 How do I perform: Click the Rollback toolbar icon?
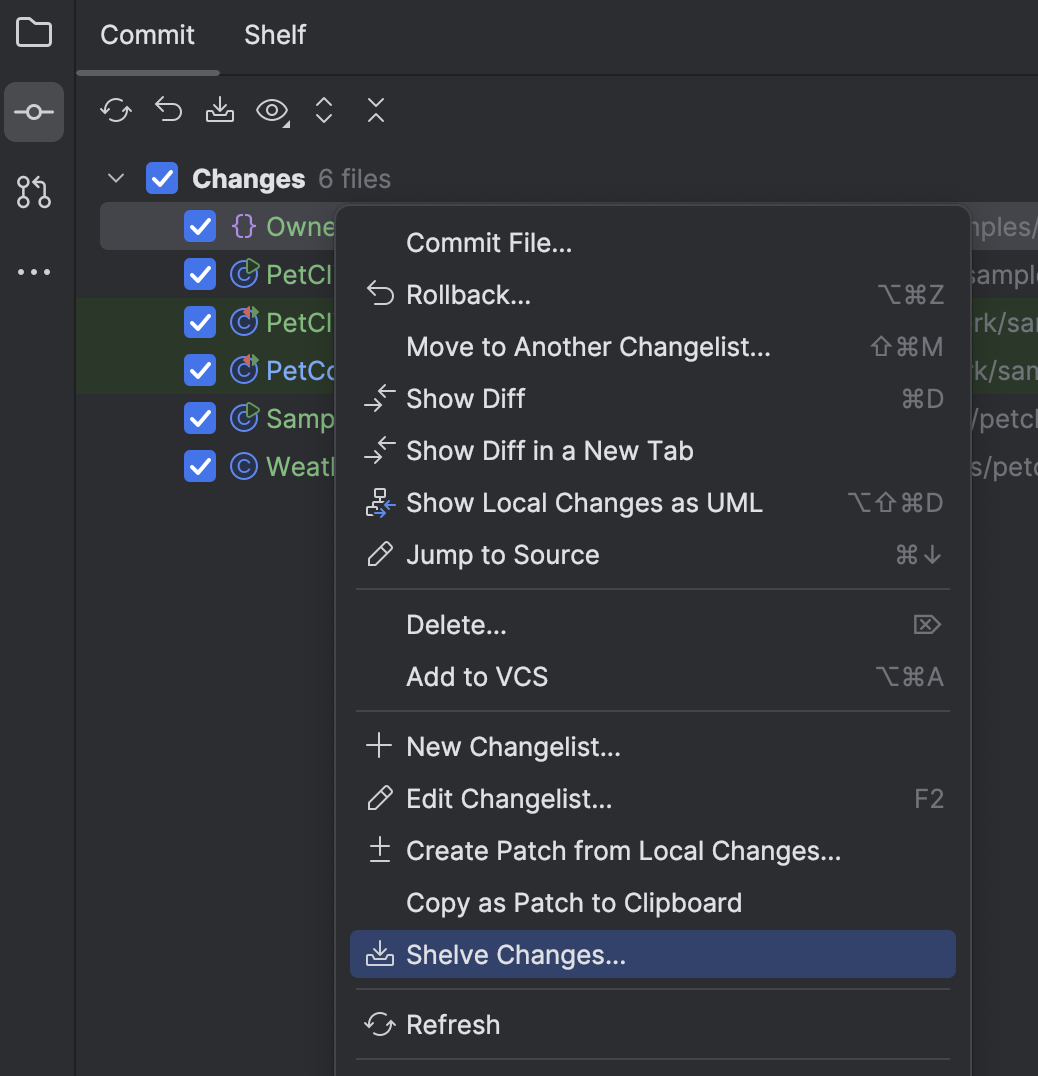click(x=167, y=110)
